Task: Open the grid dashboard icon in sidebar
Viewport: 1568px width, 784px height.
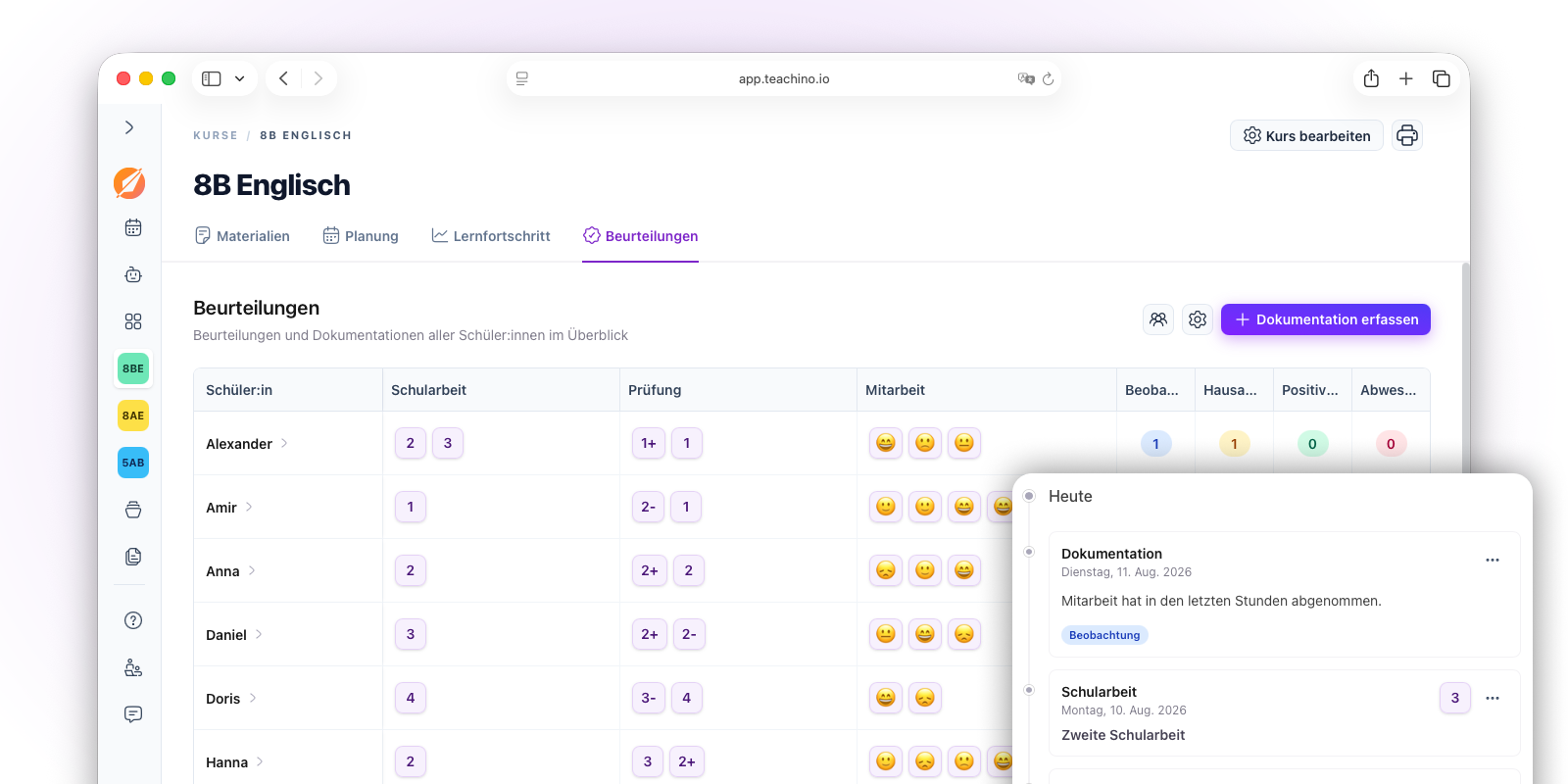Action: click(x=133, y=321)
